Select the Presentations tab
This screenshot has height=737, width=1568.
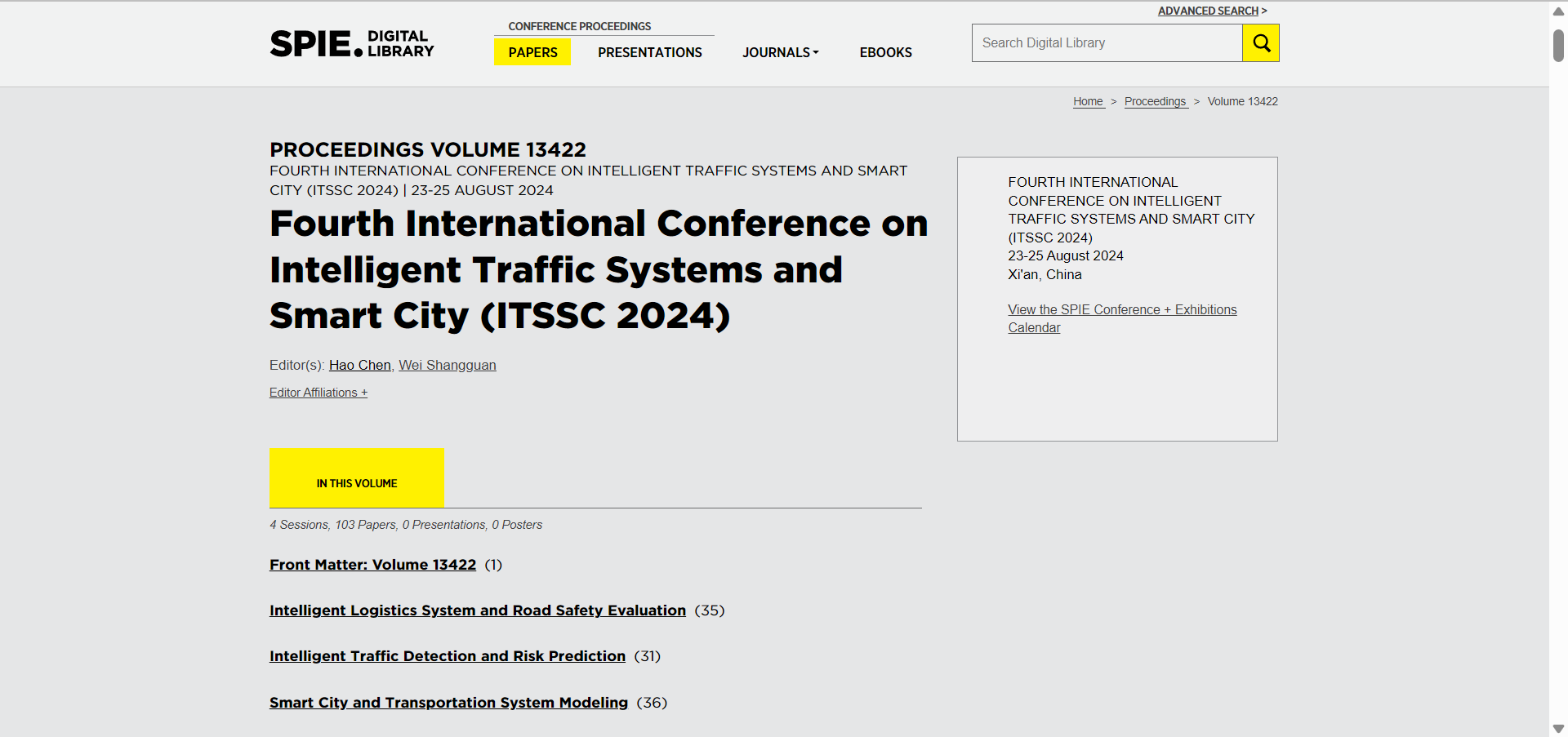click(x=650, y=52)
